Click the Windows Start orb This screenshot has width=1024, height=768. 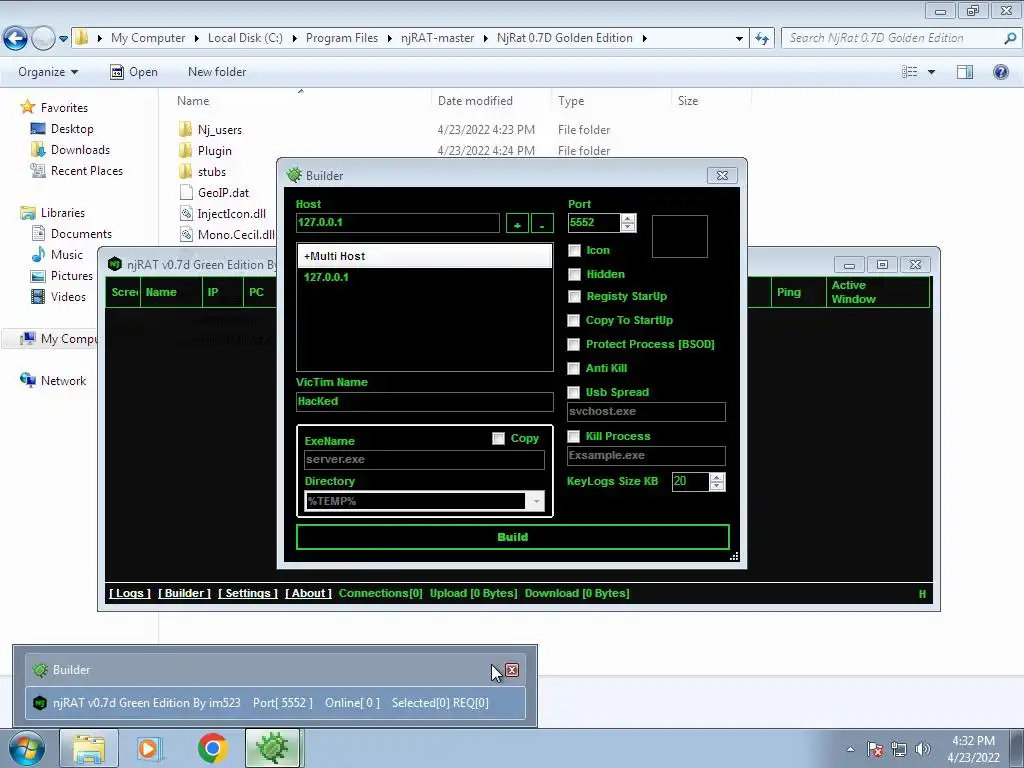(x=25, y=748)
